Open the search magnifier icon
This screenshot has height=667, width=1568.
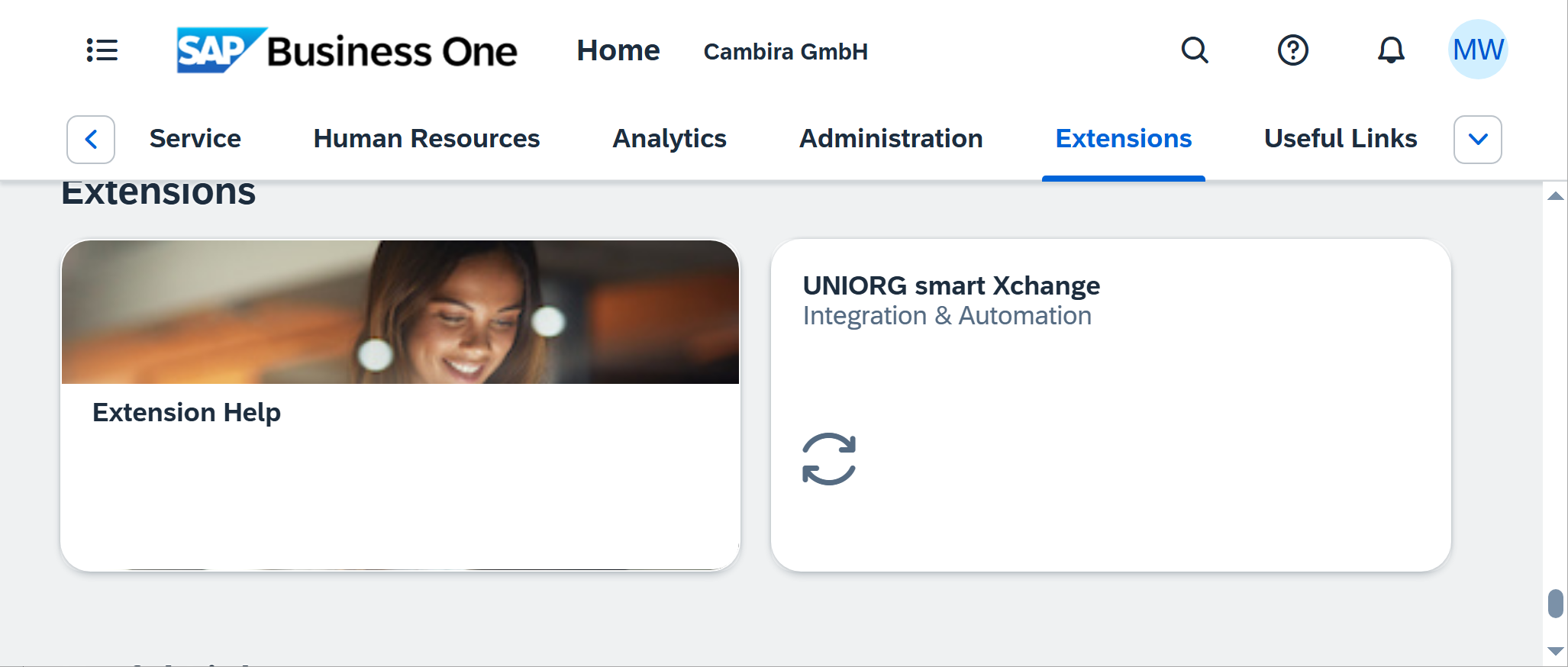[1195, 50]
